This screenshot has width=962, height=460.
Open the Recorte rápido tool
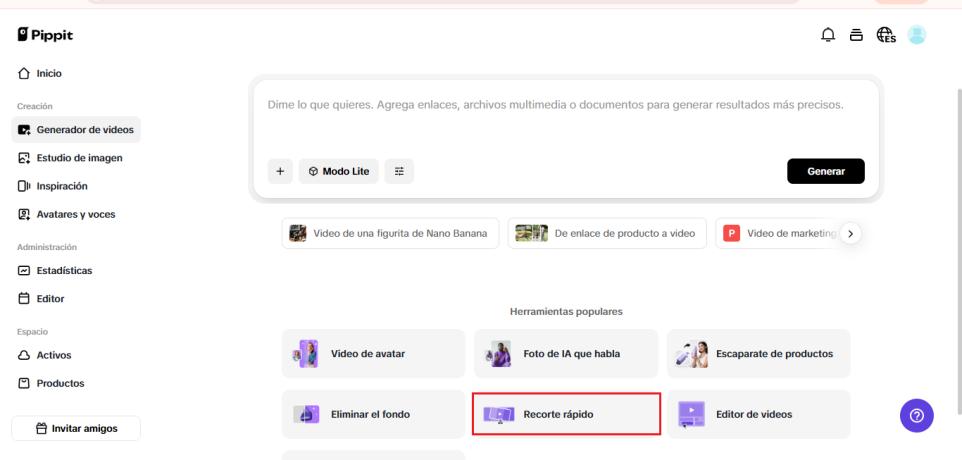click(x=566, y=414)
